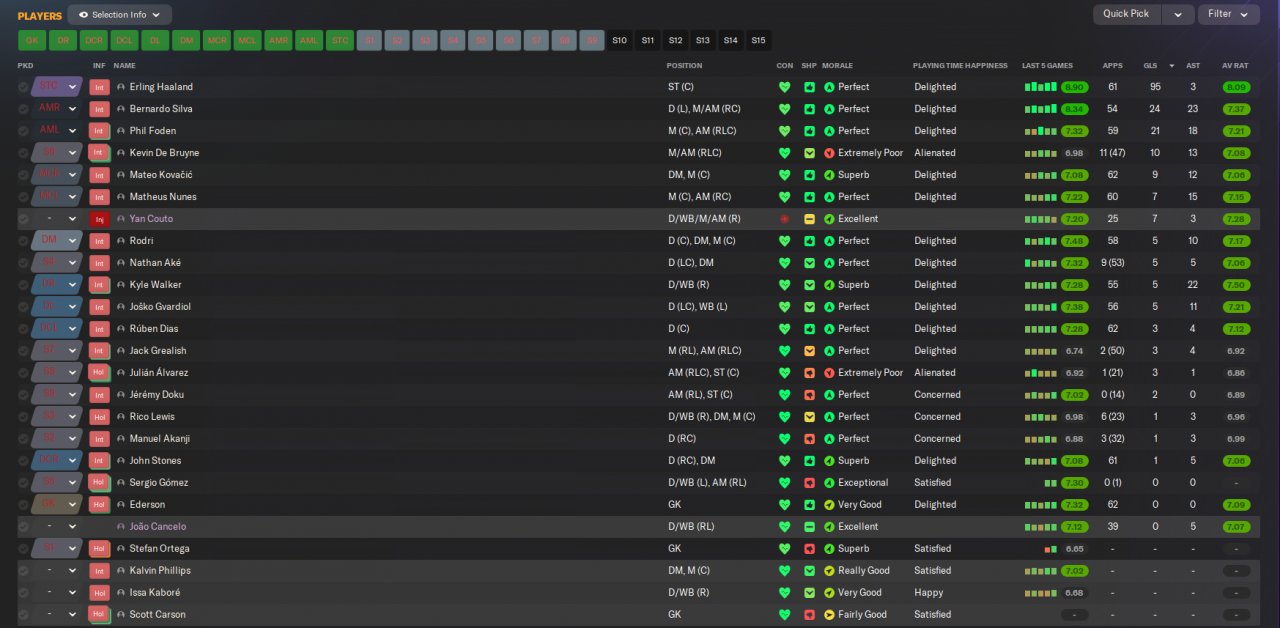Click Kevin De Bruyne's Extremely Poor morale icon
The height and width of the screenshot is (628, 1280).
tap(829, 153)
